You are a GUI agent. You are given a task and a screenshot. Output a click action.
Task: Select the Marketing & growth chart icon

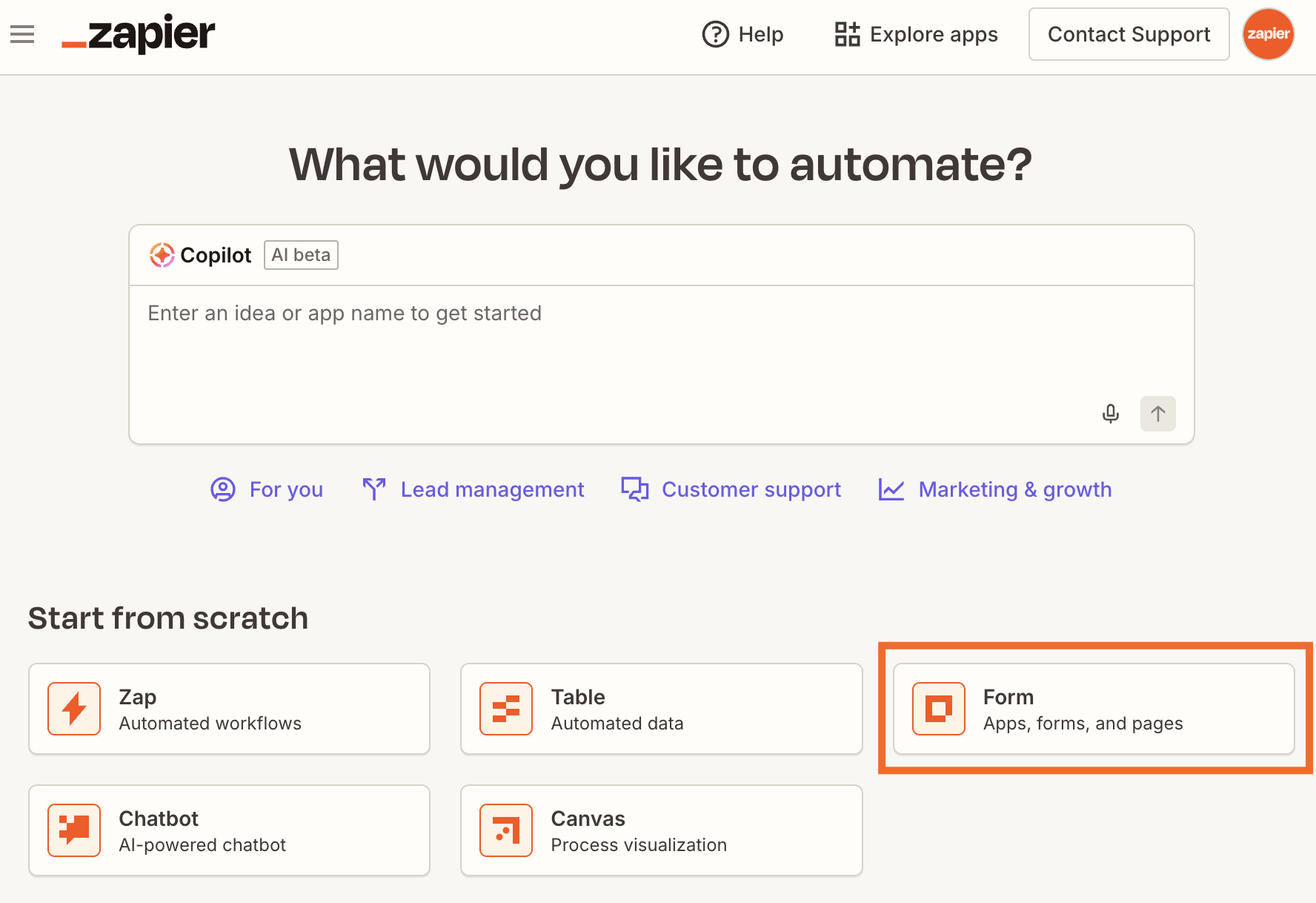(x=891, y=489)
